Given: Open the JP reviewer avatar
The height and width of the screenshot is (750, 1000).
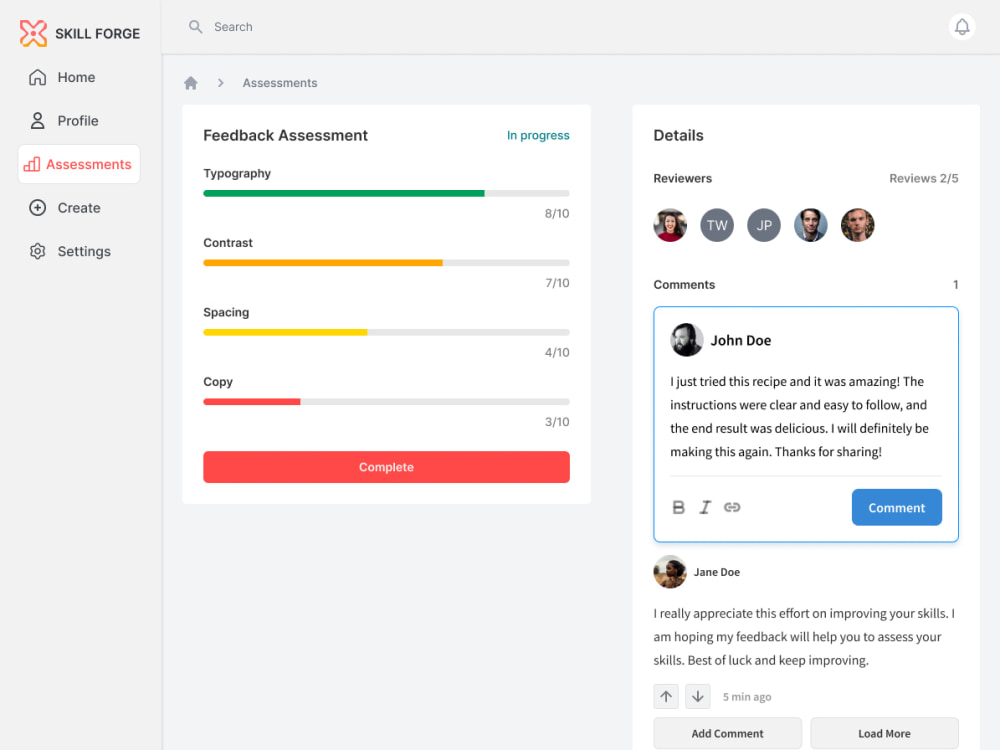Looking at the screenshot, I should [x=763, y=225].
